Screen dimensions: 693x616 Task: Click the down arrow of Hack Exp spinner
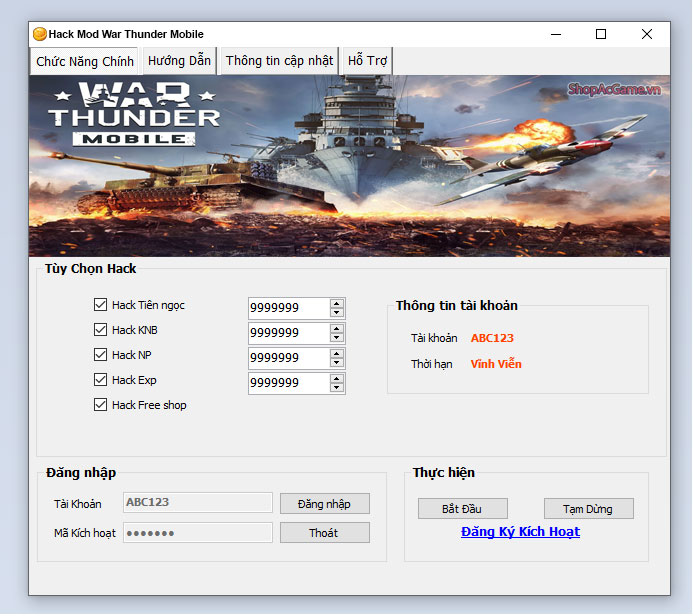[x=337, y=388]
